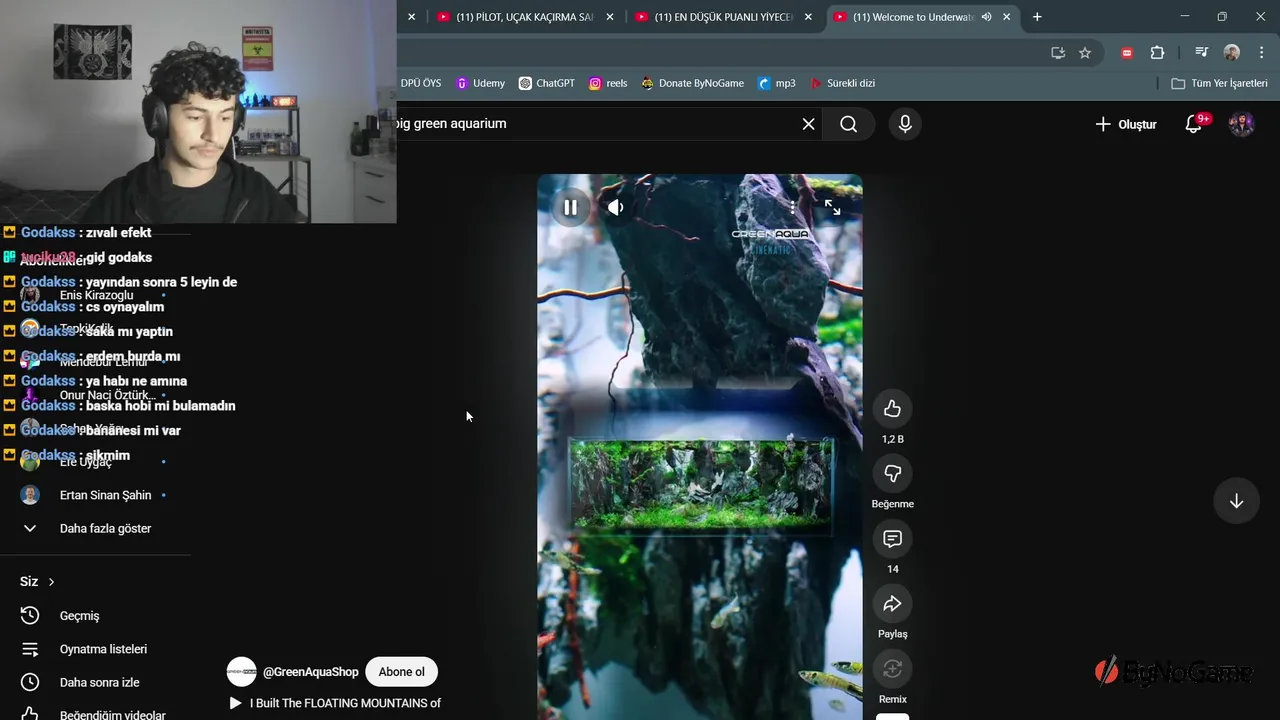Go to the next Short with down arrow
Image resolution: width=1280 pixels, height=720 pixels.
tap(1236, 501)
